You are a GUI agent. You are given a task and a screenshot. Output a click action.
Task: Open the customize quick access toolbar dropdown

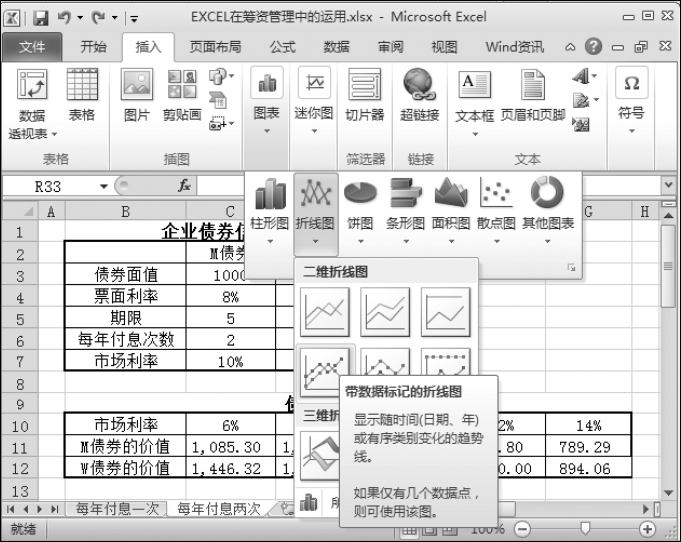pyautogui.click(x=134, y=19)
